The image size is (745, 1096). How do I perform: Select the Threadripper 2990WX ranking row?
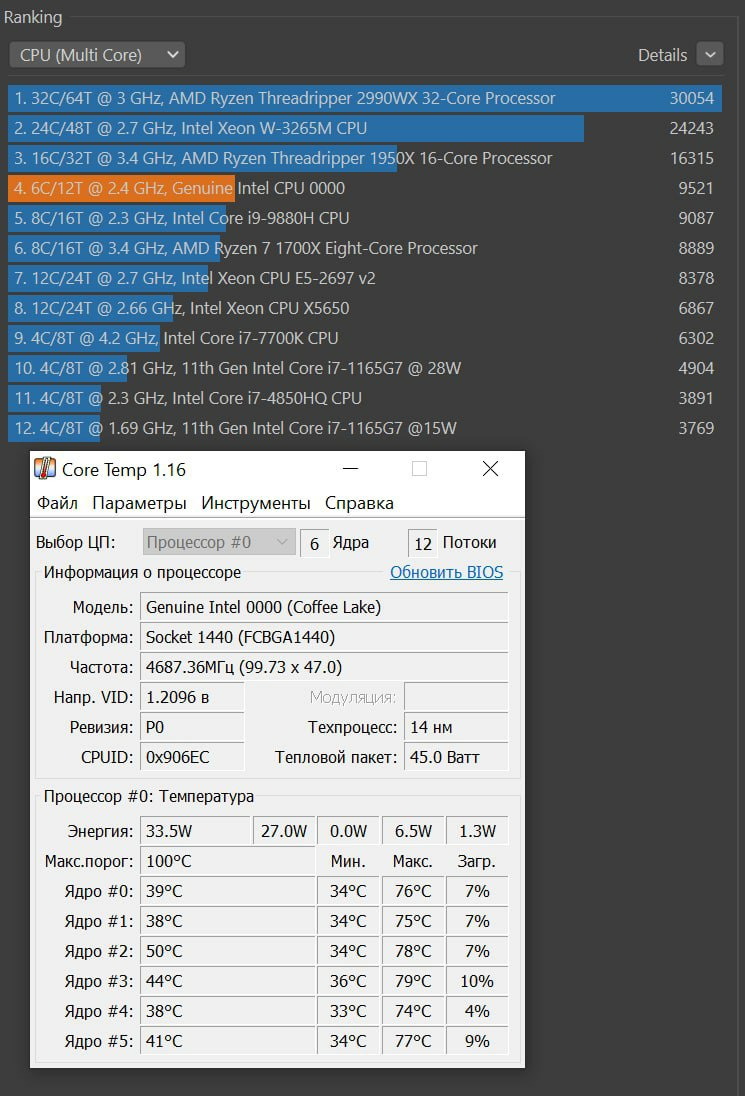pyautogui.click(x=365, y=98)
